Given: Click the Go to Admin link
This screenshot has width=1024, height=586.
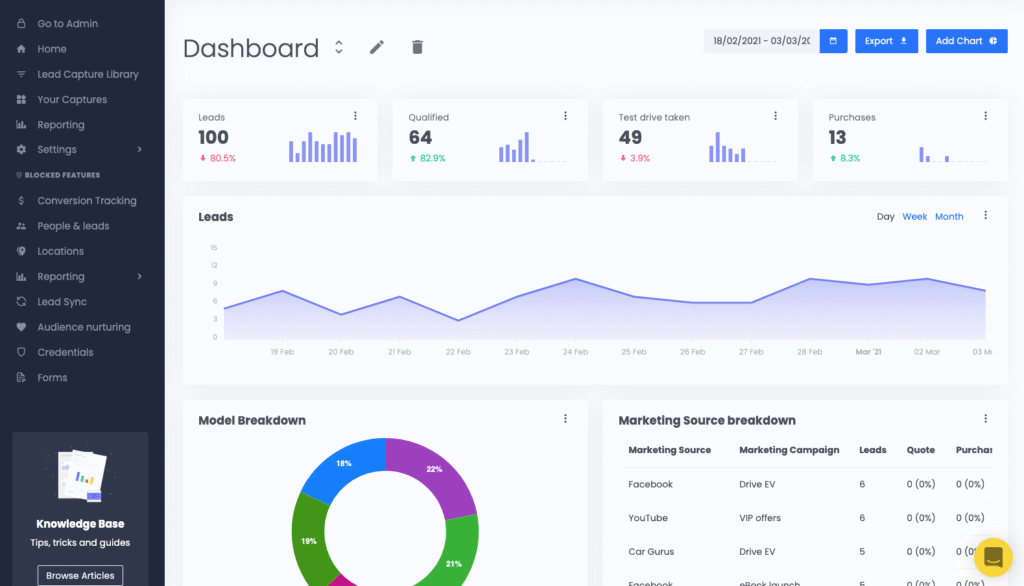Looking at the screenshot, I should [x=67, y=24].
